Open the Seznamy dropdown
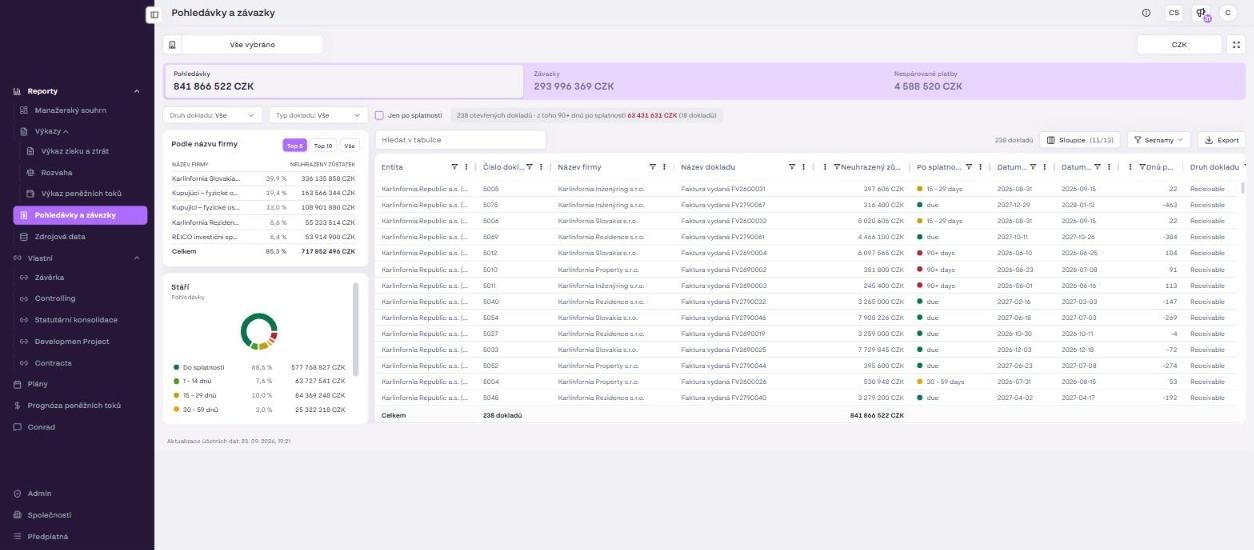1254x550 pixels. (x=1159, y=140)
